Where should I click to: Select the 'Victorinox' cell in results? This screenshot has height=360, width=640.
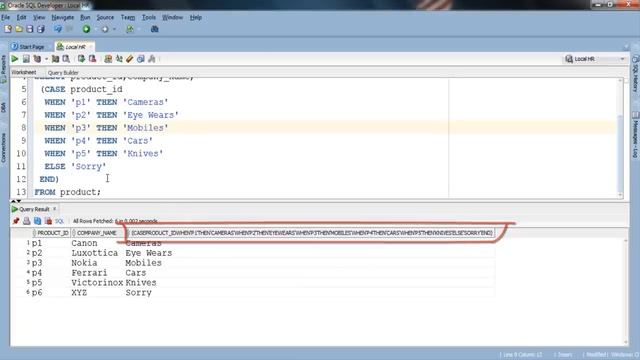(x=97, y=282)
